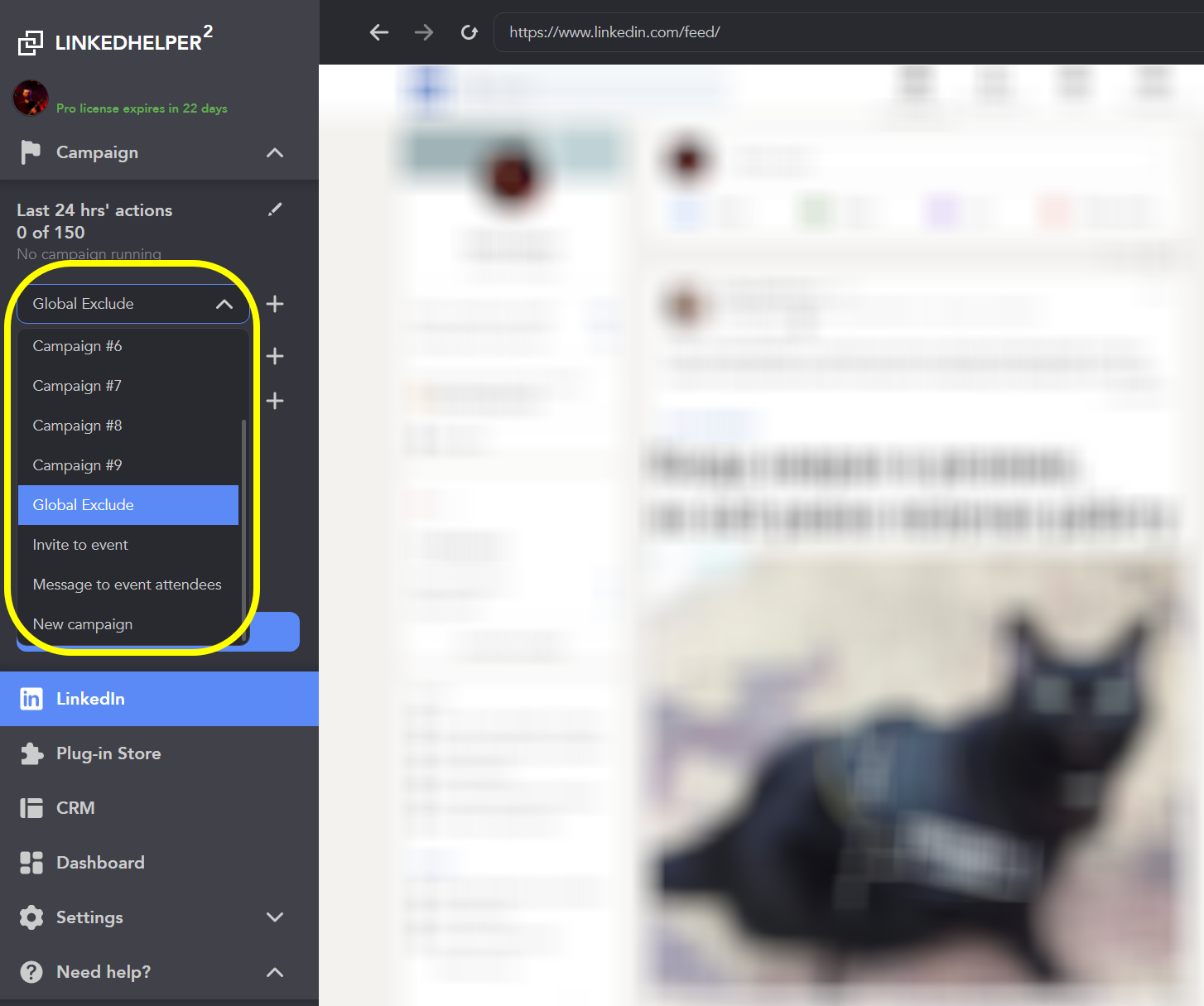Click the Dashboard tiles icon
1204x1006 pixels.
[31, 863]
